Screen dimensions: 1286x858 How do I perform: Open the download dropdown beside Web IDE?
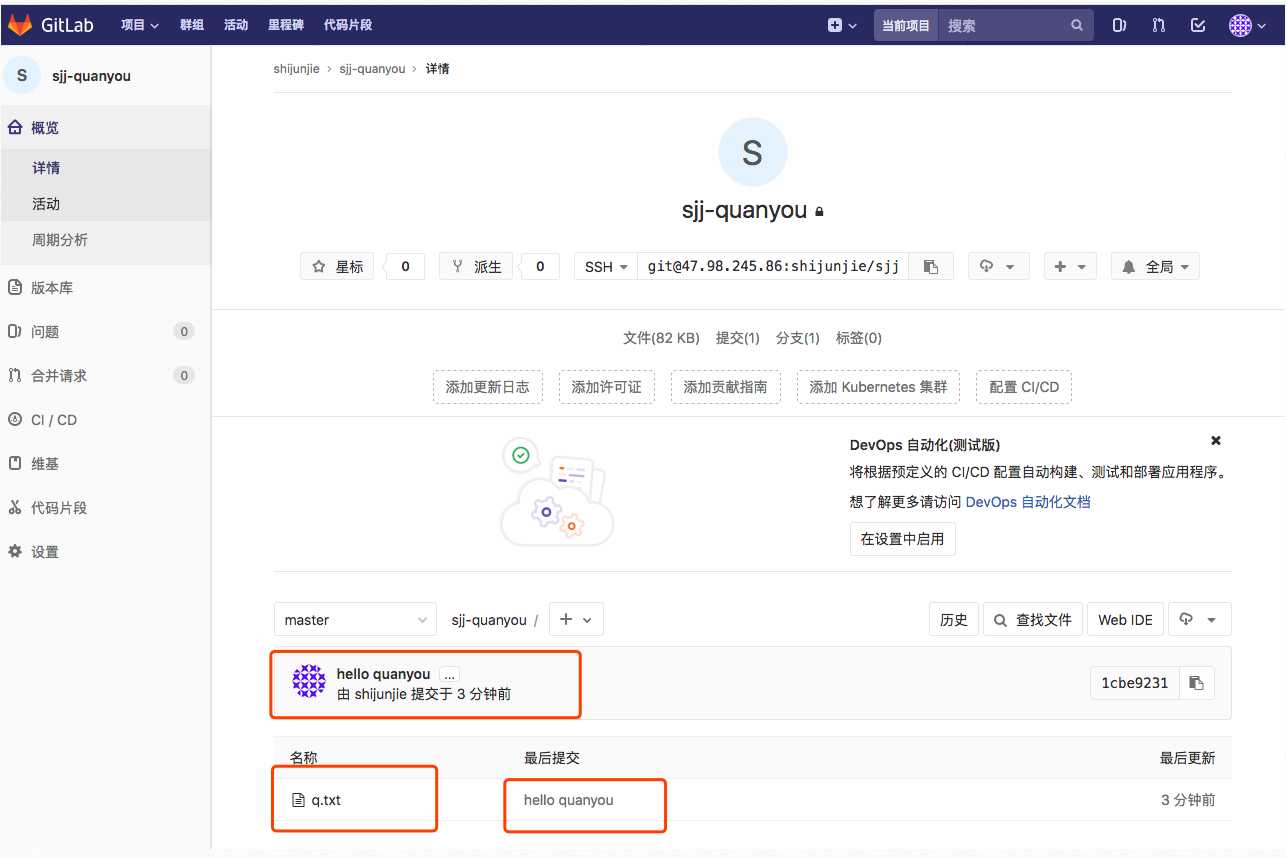click(1198, 620)
